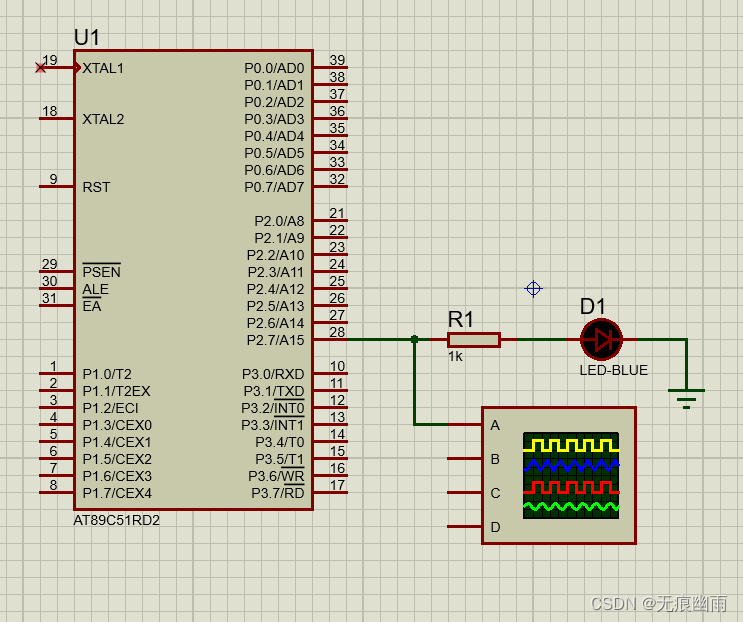Click pin number 28 on U1

[337, 332]
